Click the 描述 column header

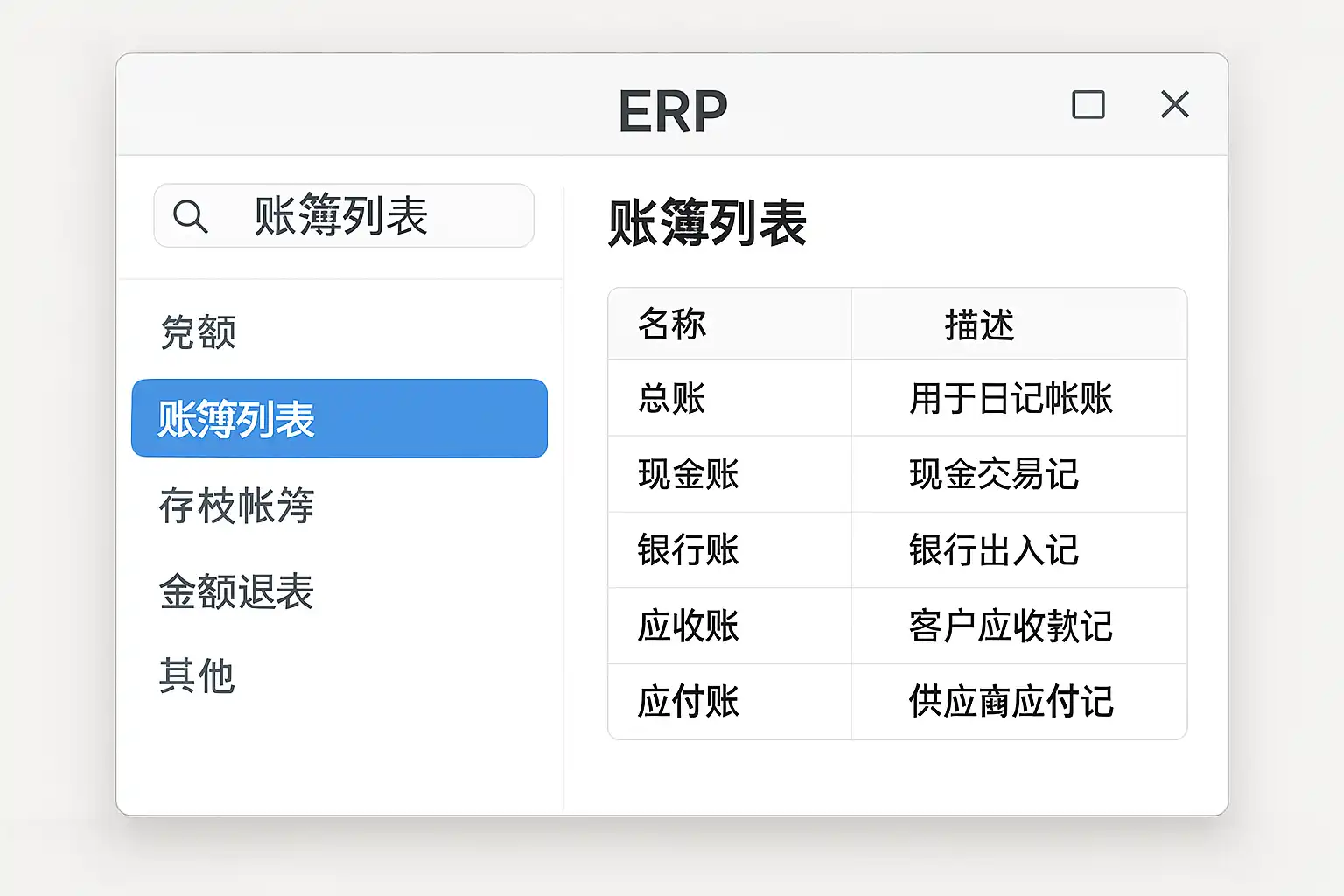(x=979, y=325)
